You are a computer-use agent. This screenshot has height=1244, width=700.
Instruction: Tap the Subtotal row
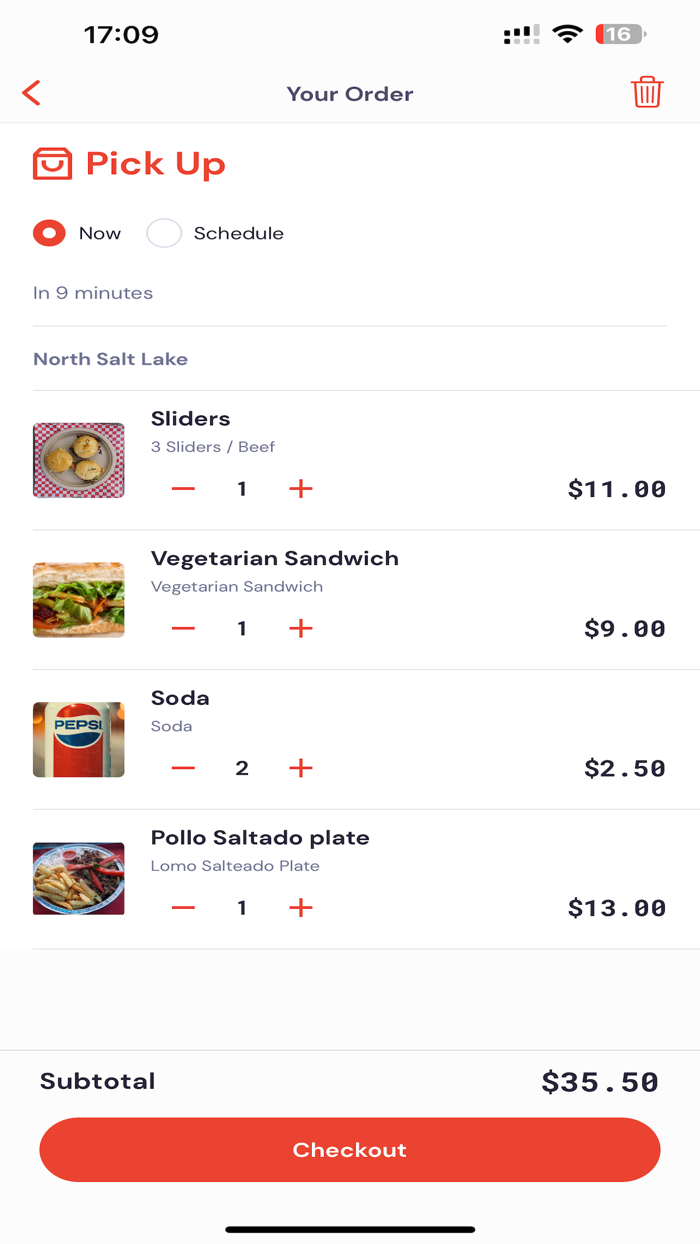coord(97,1081)
